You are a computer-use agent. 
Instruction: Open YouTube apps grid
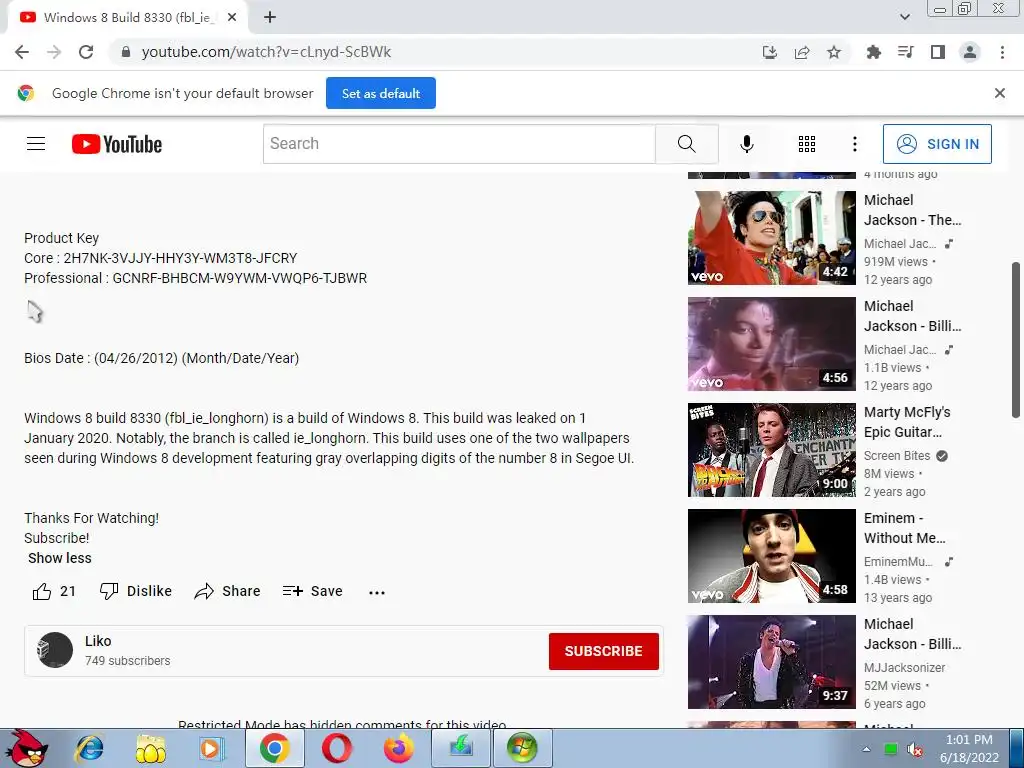(807, 144)
